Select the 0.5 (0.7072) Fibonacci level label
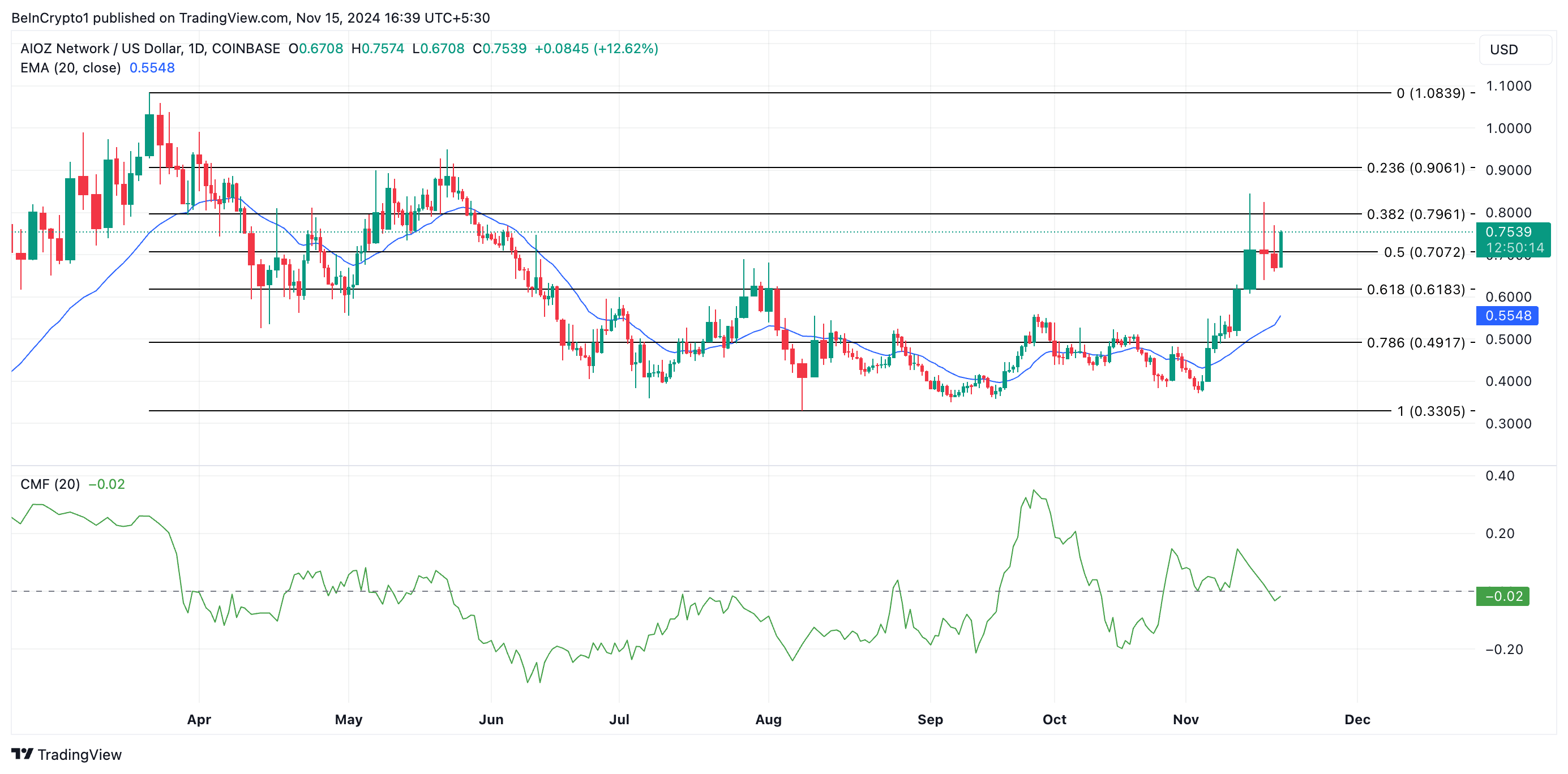1568x774 pixels. click(1424, 252)
